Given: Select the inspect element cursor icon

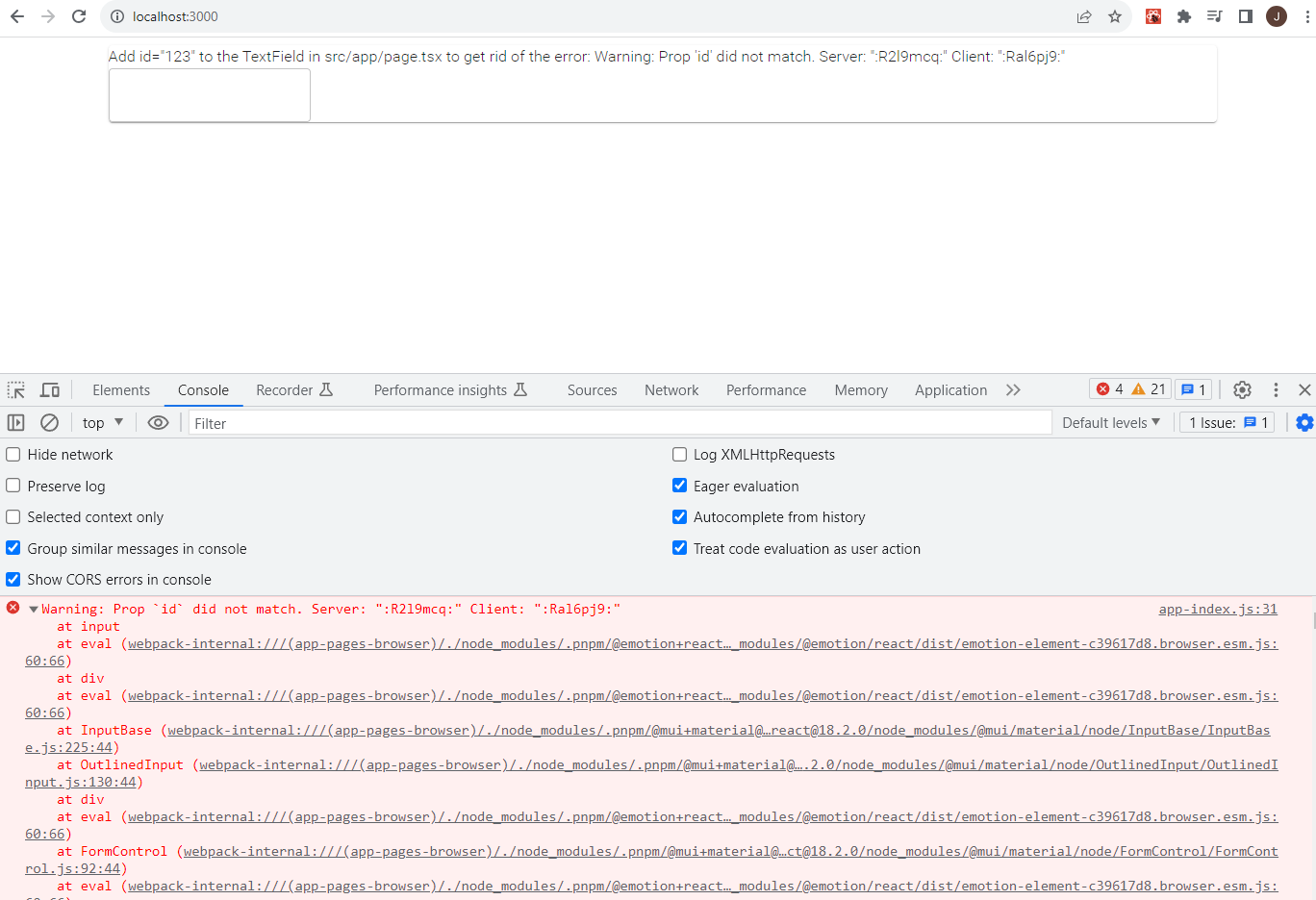Looking at the screenshot, I should point(15,389).
